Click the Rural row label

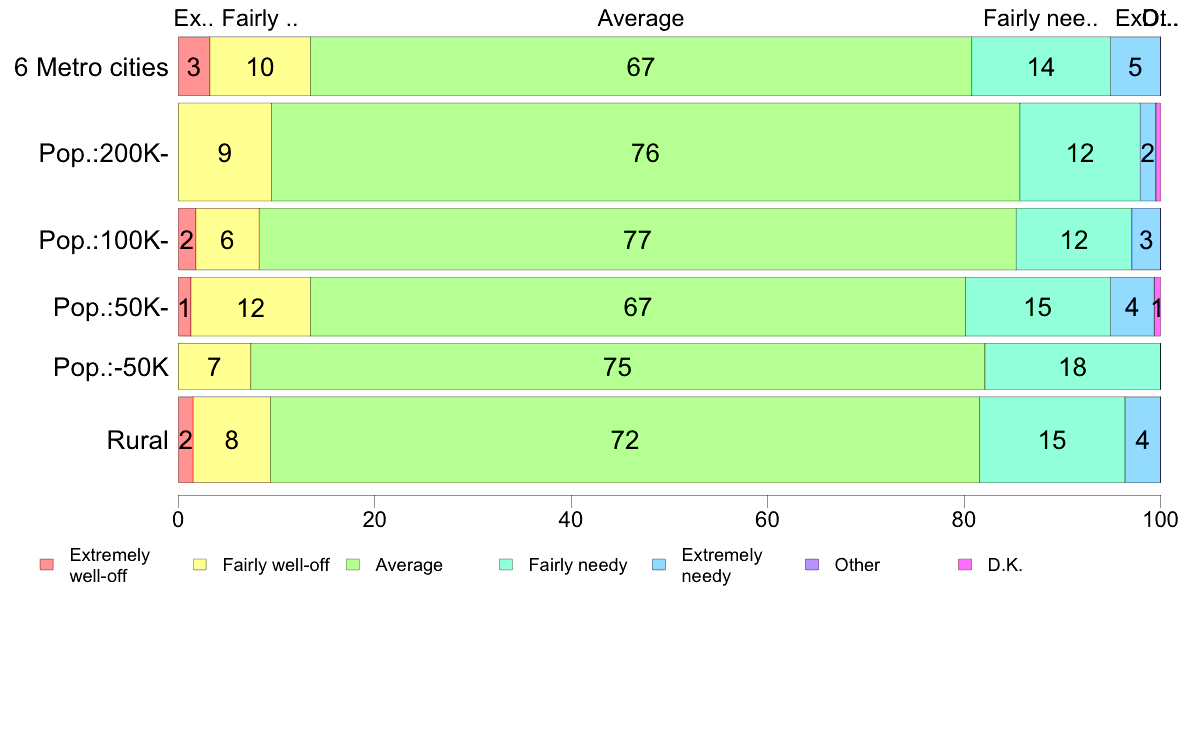[x=137, y=440]
